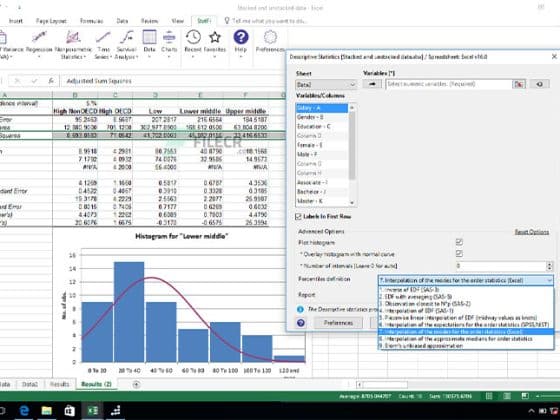This screenshot has height=420, width=560.
Task: Click the formula bar cancel X icon
Action: 17,81
